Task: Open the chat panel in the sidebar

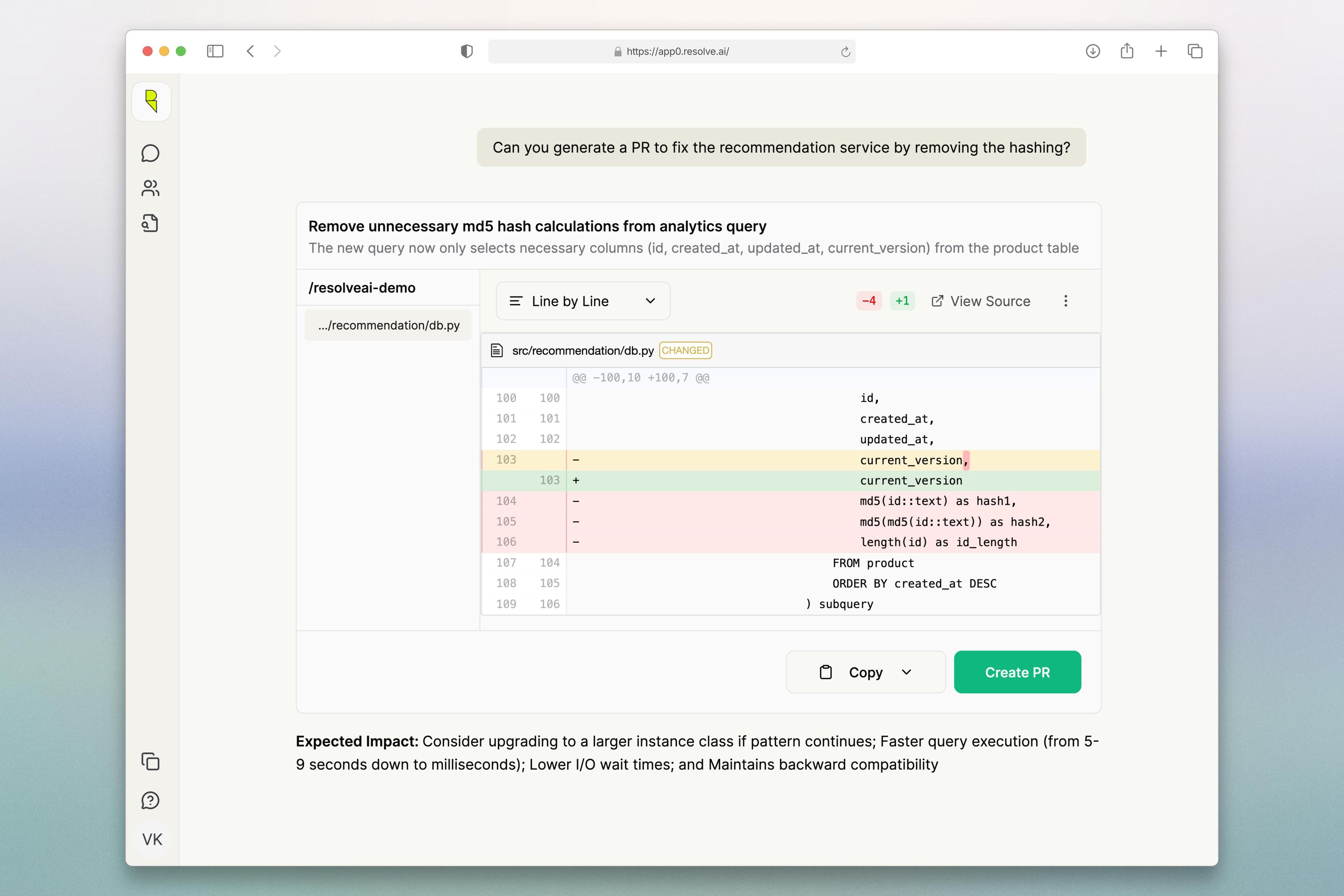Action: tap(151, 153)
